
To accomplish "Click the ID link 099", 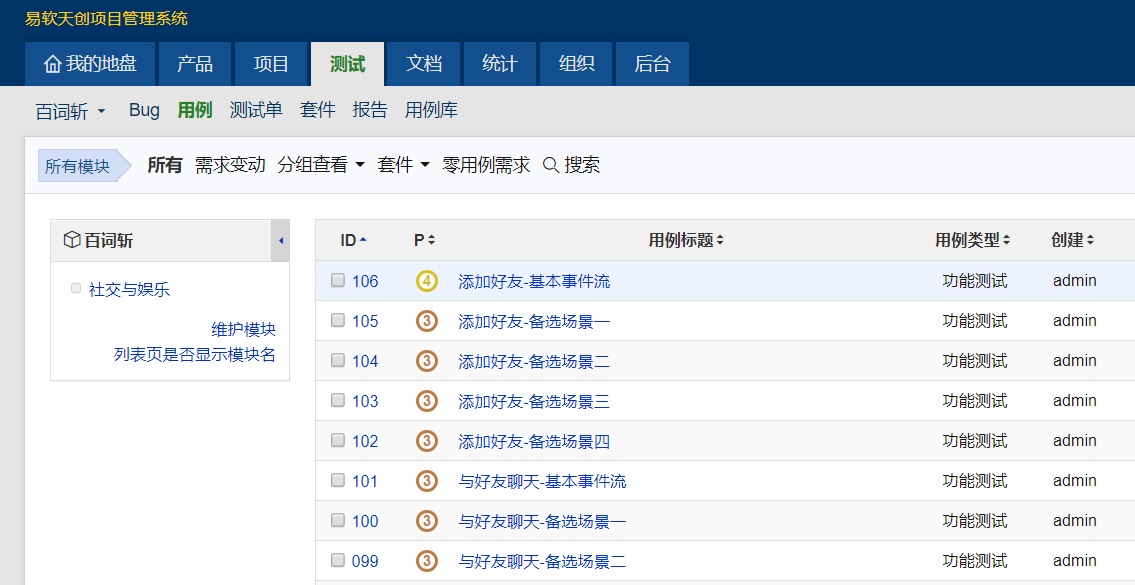I will tap(365, 560).
